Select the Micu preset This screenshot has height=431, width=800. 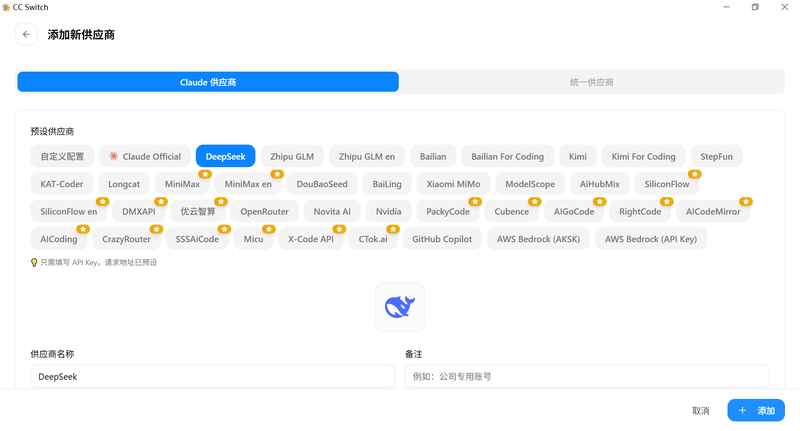[x=253, y=239]
